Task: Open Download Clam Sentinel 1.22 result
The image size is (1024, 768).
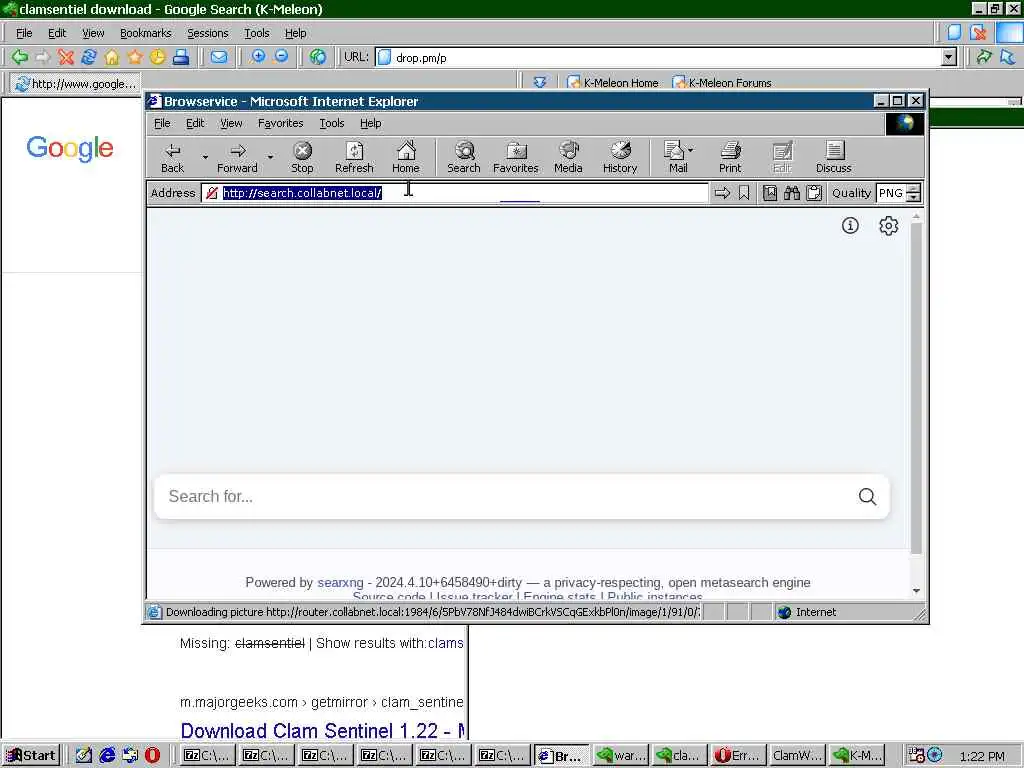Action: (x=323, y=731)
